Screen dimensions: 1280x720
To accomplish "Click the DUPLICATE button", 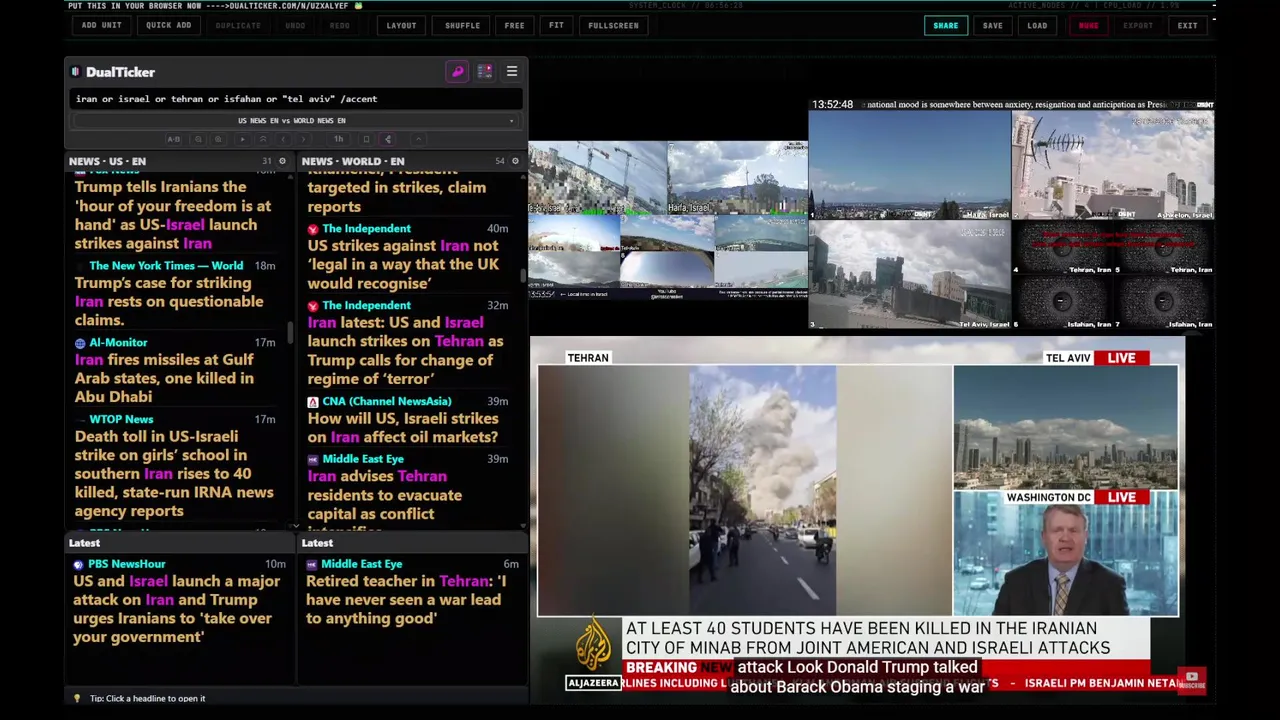I will 238,26.
